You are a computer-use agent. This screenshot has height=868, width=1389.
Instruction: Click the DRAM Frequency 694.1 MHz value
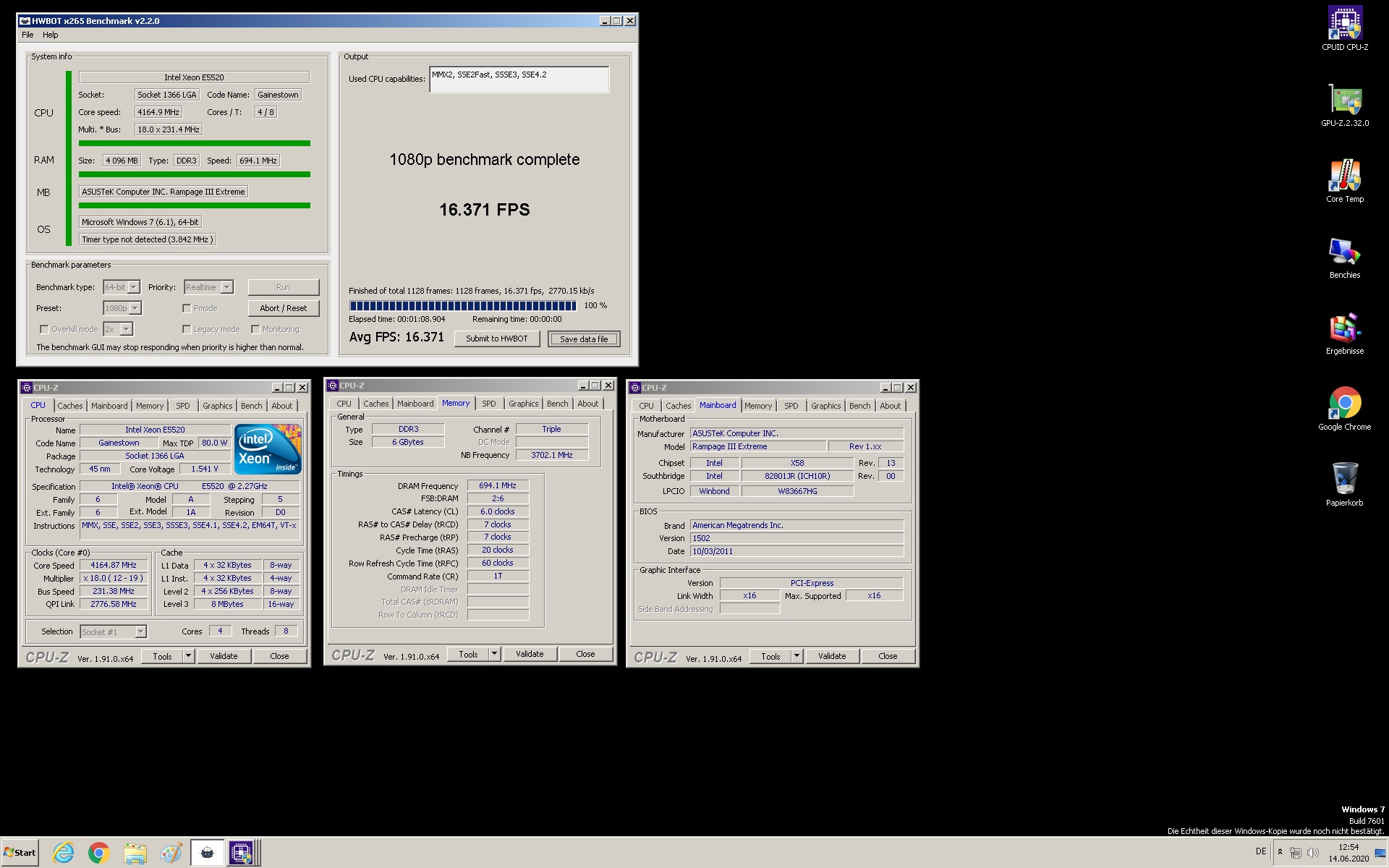[x=498, y=485]
